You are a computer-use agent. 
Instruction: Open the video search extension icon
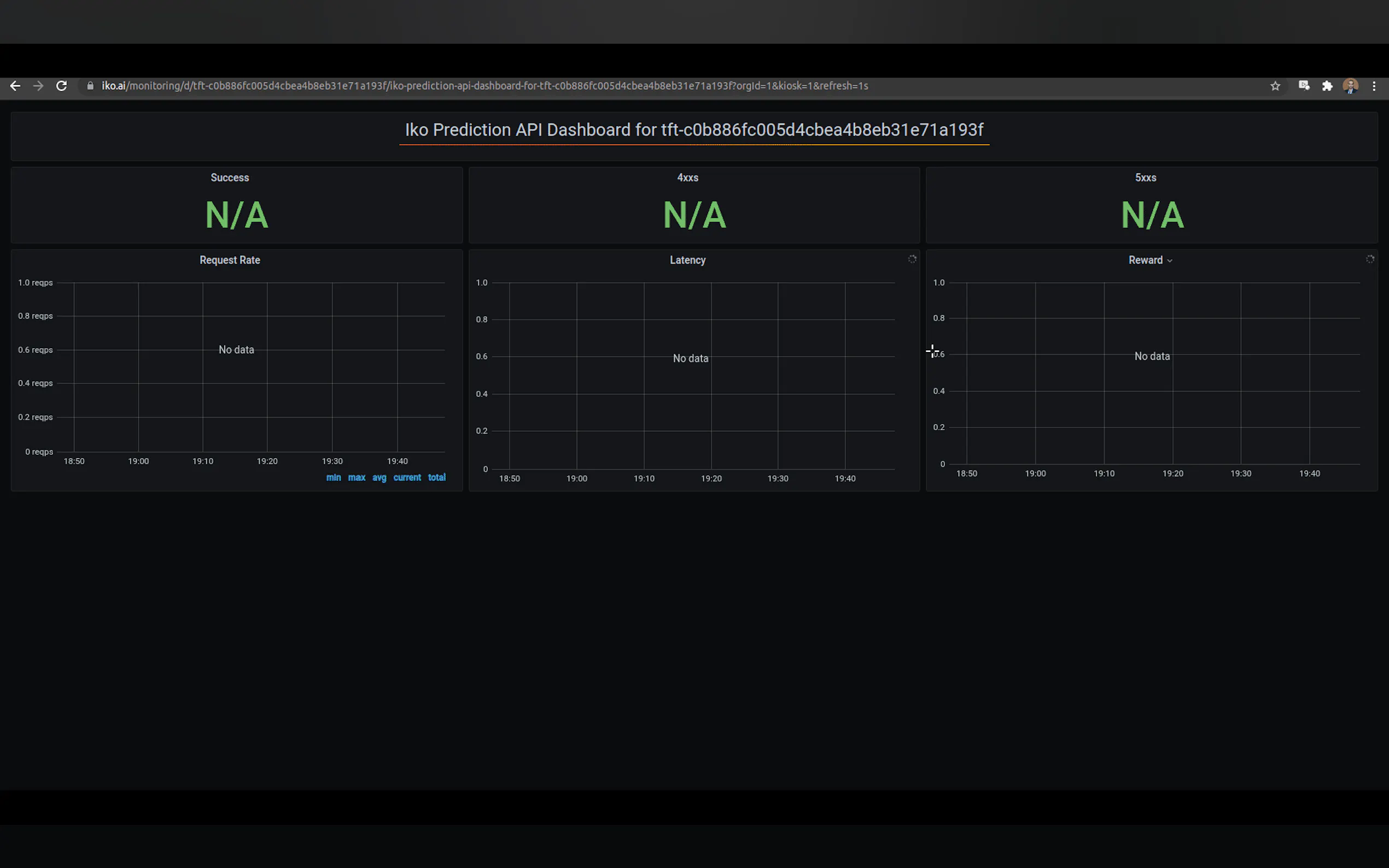click(1304, 86)
